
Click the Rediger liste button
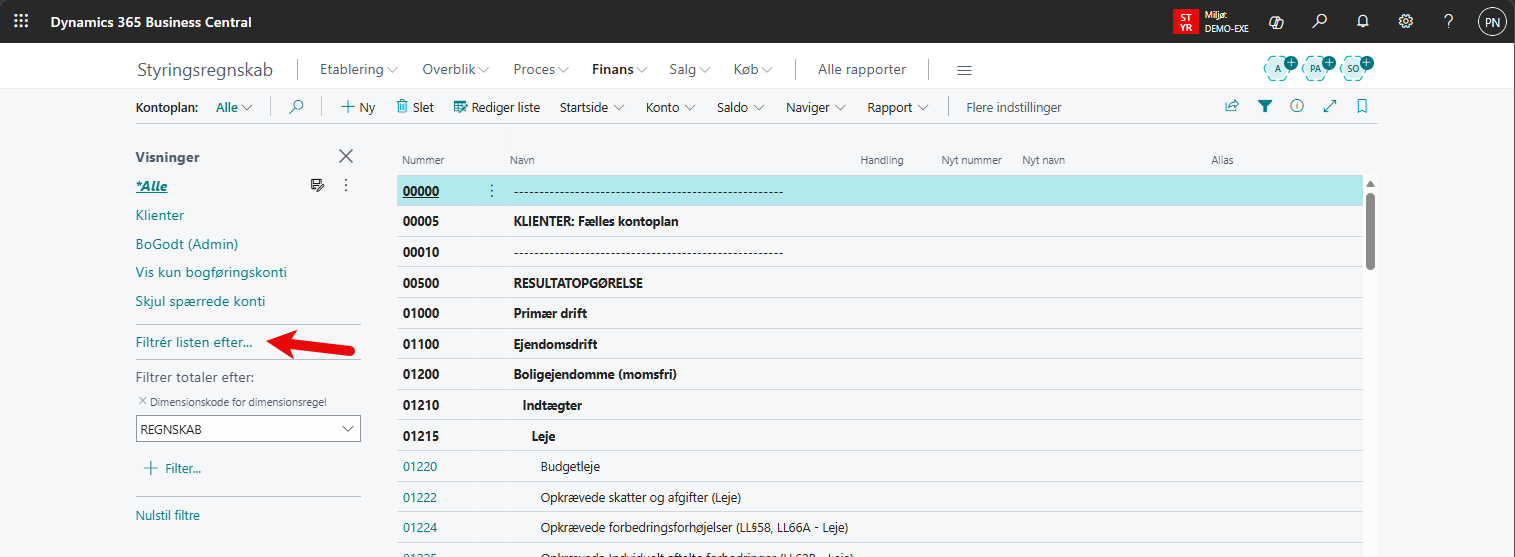pyautogui.click(x=496, y=107)
